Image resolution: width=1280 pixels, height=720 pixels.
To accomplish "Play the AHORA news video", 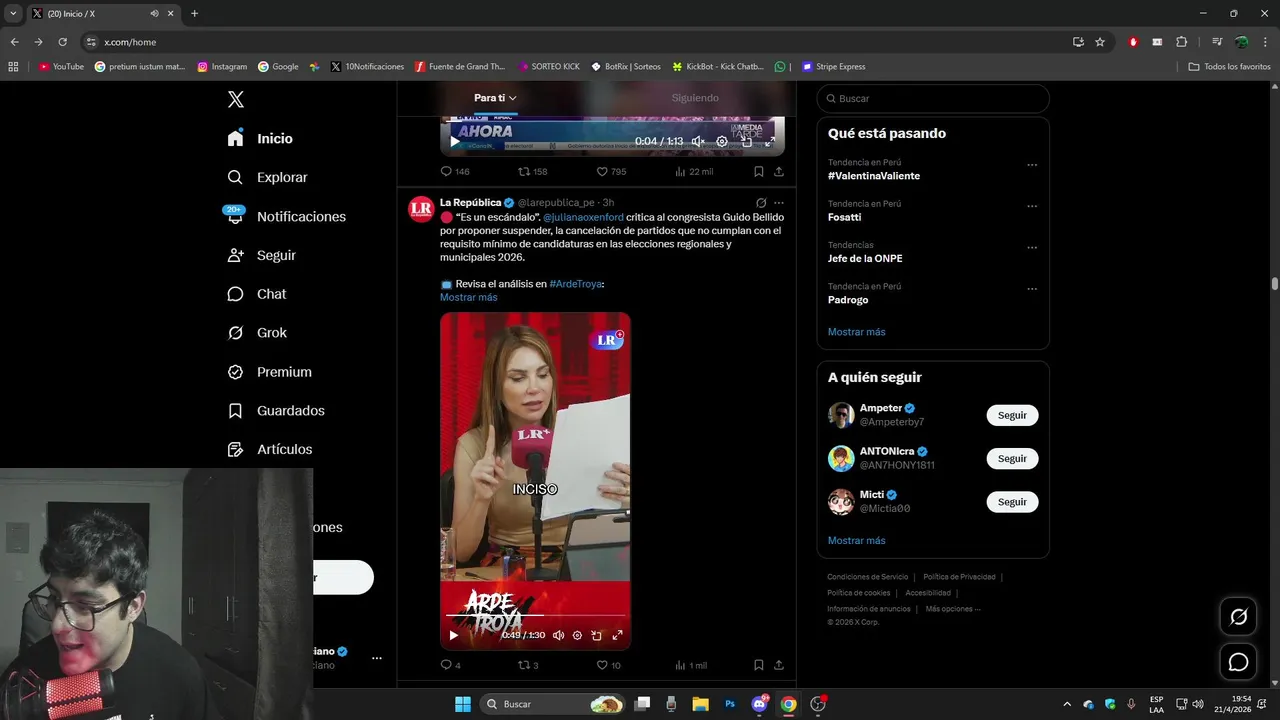I will (x=455, y=141).
